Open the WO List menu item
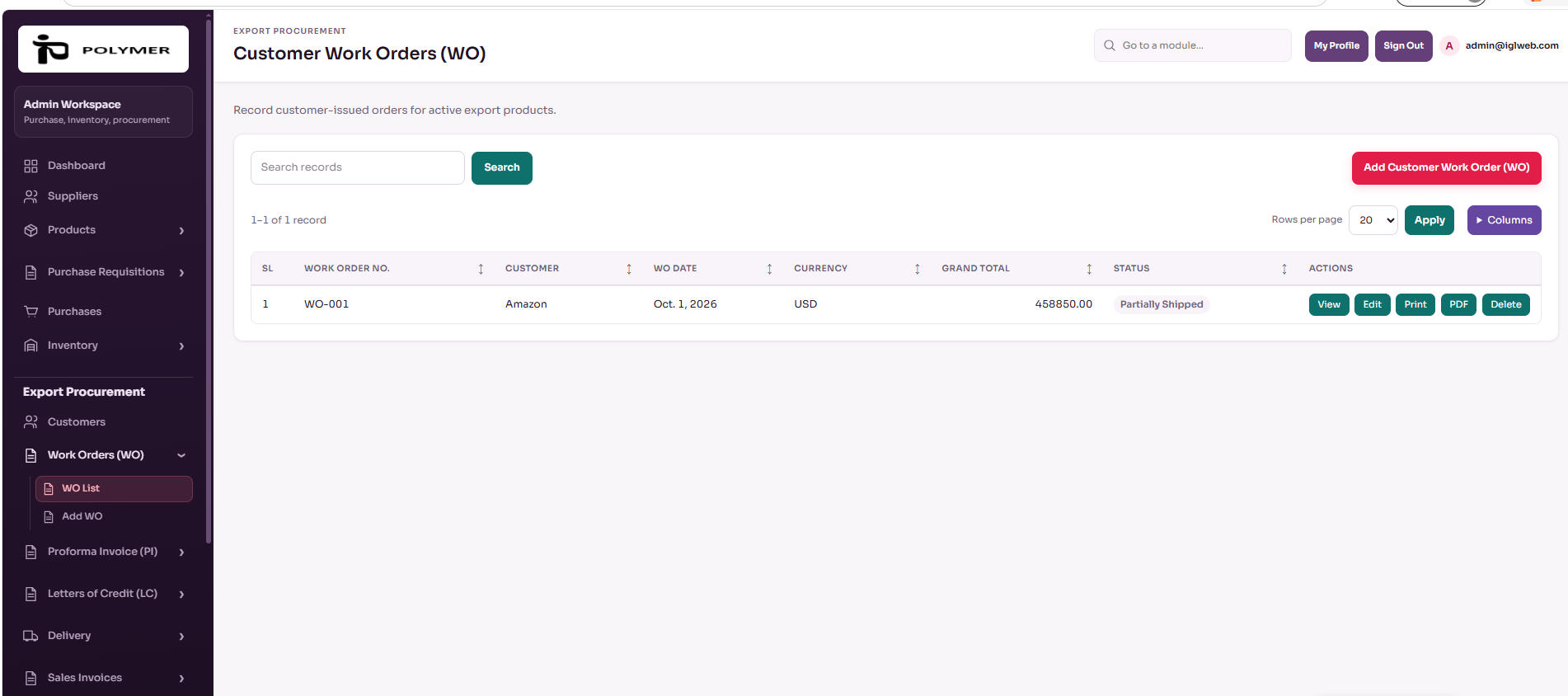 coord(114,489)
